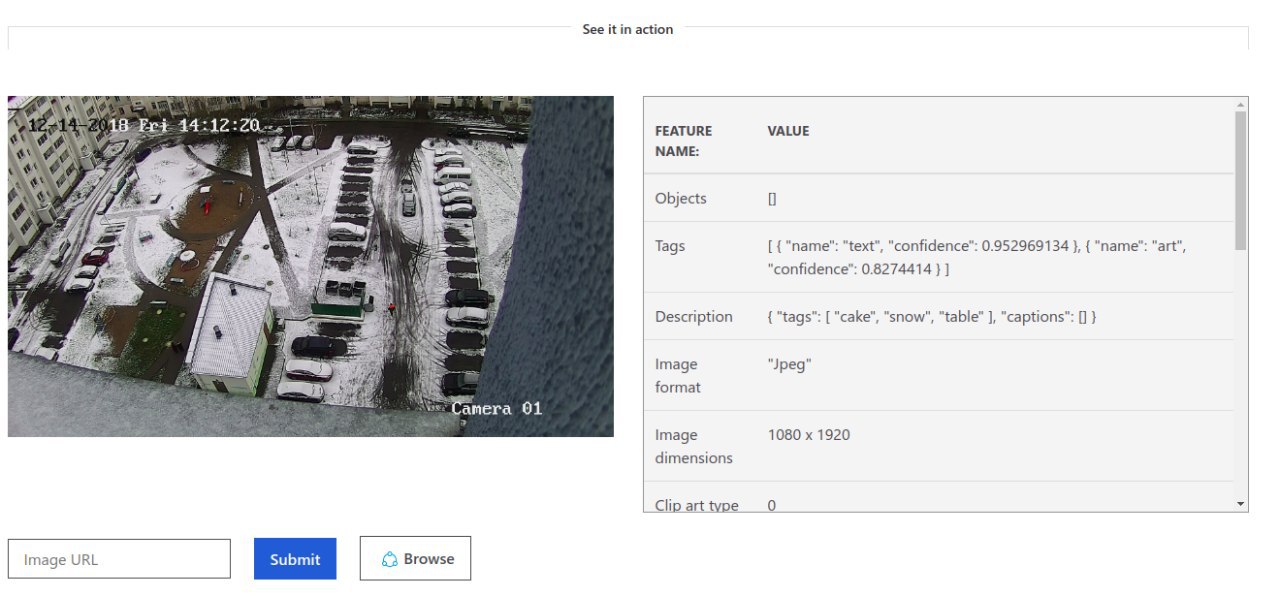
Task: Click the Image format row label
Action: tap(677, 375)
